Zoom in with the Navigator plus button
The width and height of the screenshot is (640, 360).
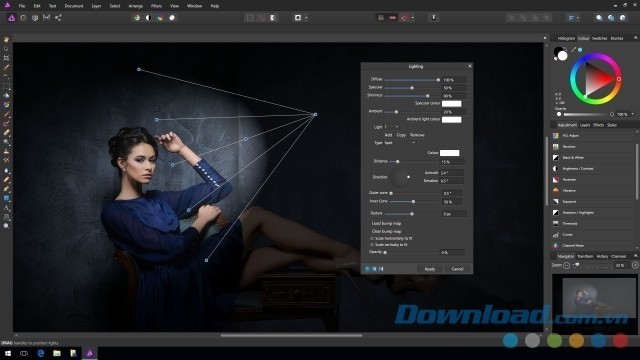[x=635, y=265]
